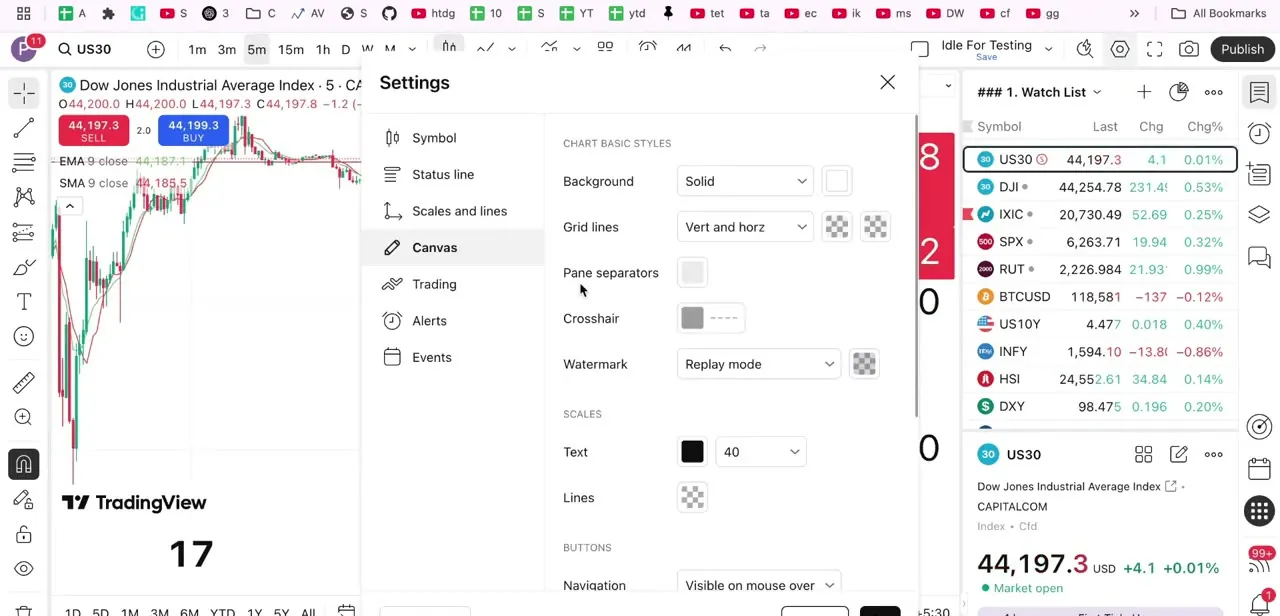Open the emoji icons tool
The height and width of the screenshot is (616, 1280).
coord(24,337)
